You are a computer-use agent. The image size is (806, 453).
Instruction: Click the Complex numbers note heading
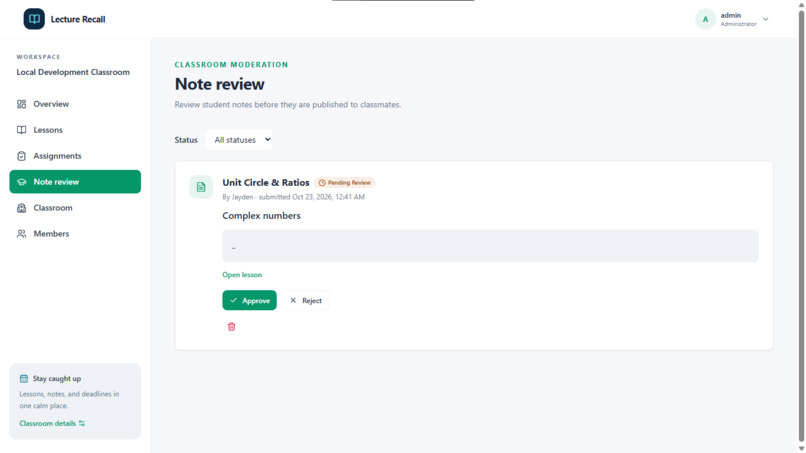[261, 216]
